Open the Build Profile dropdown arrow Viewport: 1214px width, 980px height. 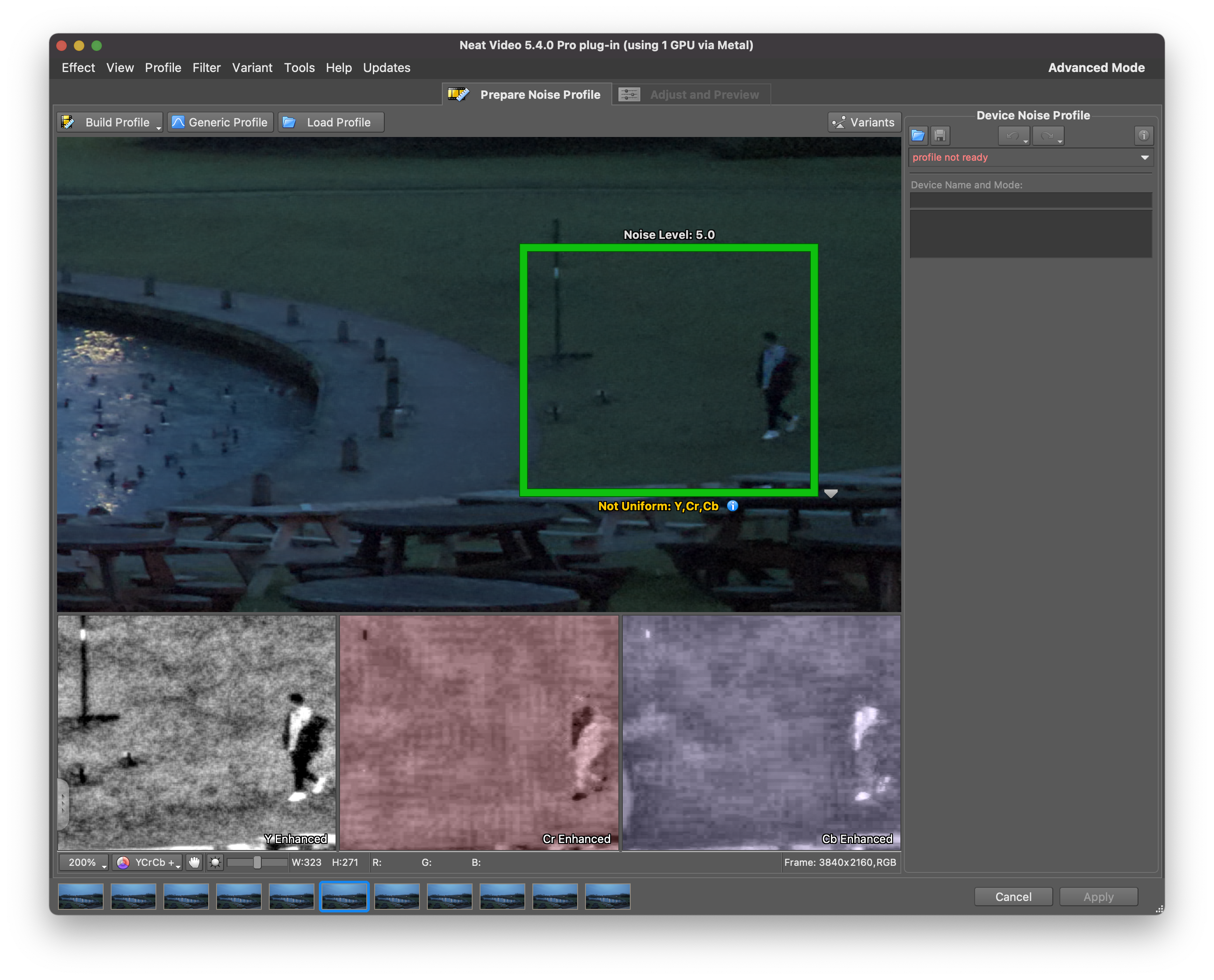(159, 128)
